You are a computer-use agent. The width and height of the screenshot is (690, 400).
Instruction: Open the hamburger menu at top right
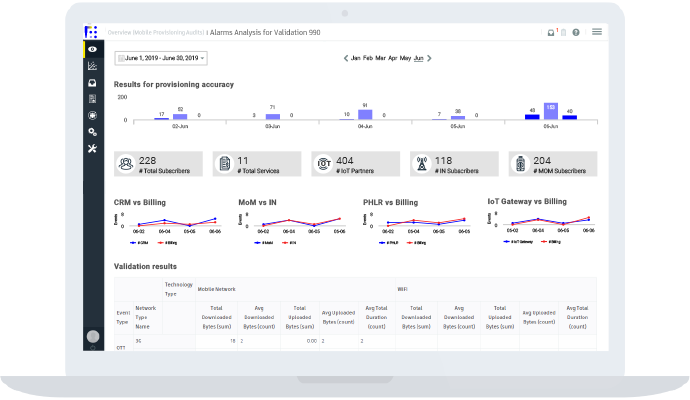[x=597, y=32]
